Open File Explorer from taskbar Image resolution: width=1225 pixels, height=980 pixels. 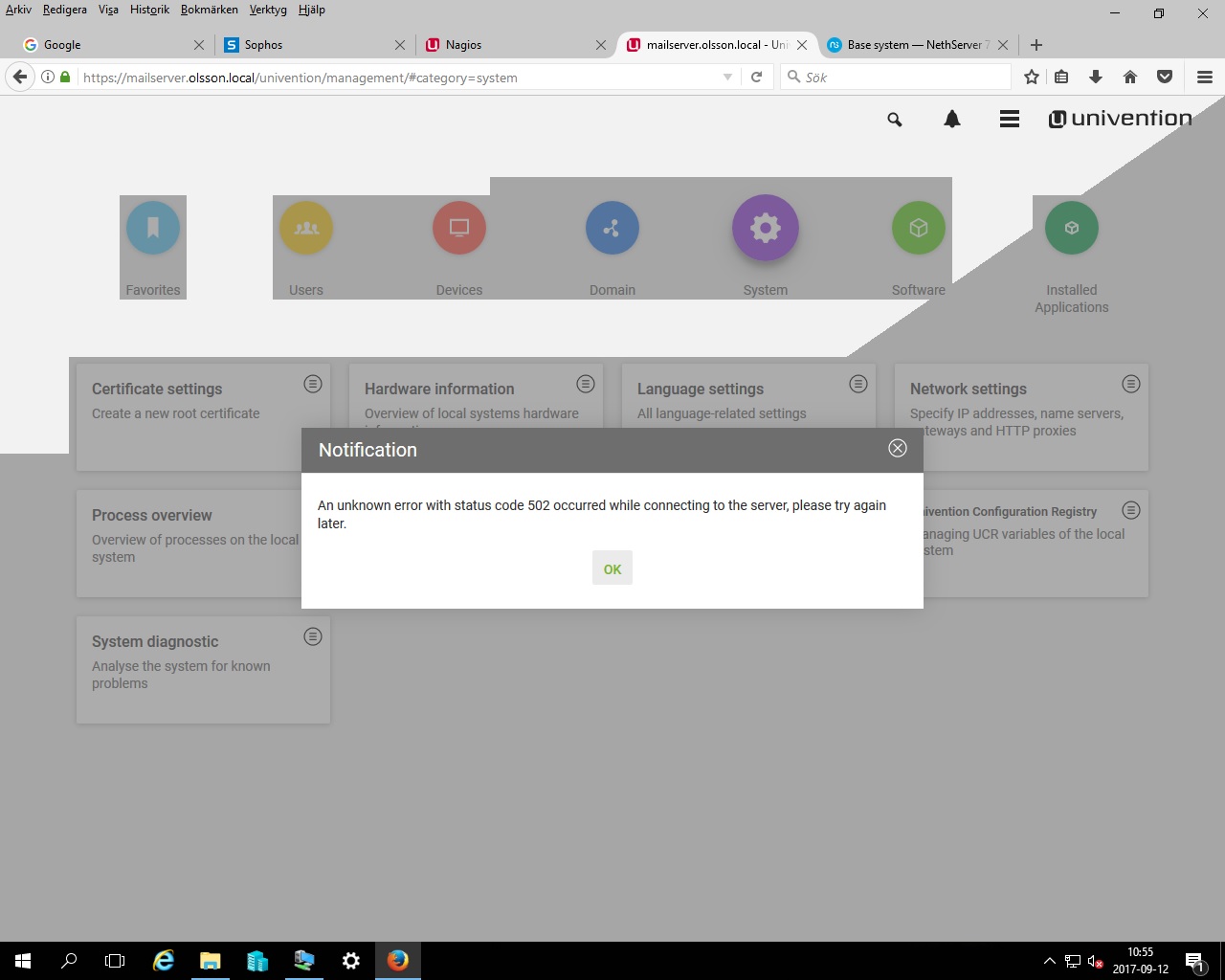click(211, 961)
